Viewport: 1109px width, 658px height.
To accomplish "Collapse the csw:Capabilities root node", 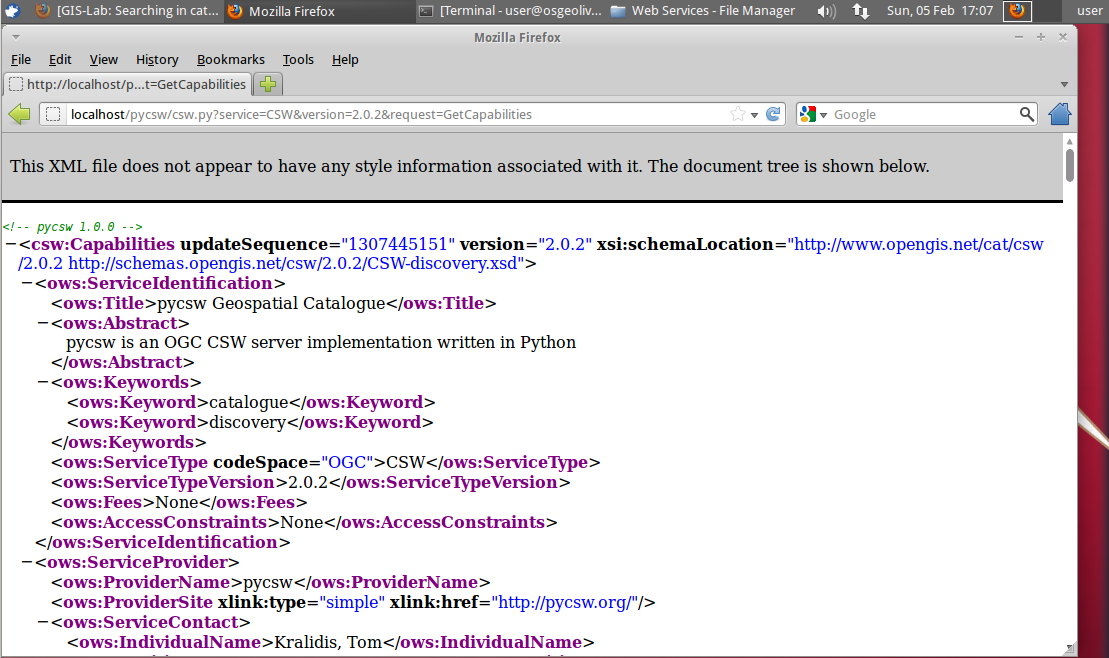I will click(x=11, y=244).
